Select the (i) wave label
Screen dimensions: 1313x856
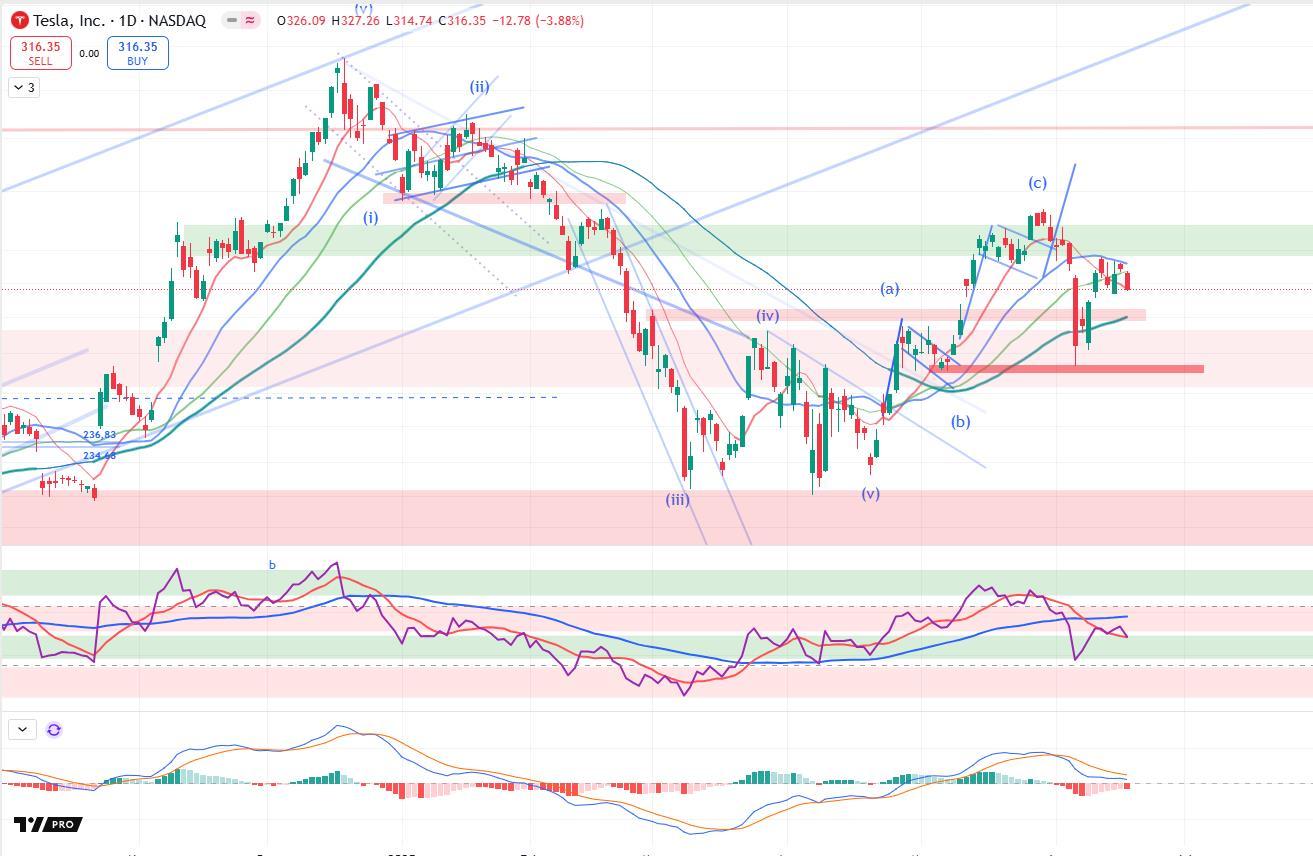(x=371, y=217)
